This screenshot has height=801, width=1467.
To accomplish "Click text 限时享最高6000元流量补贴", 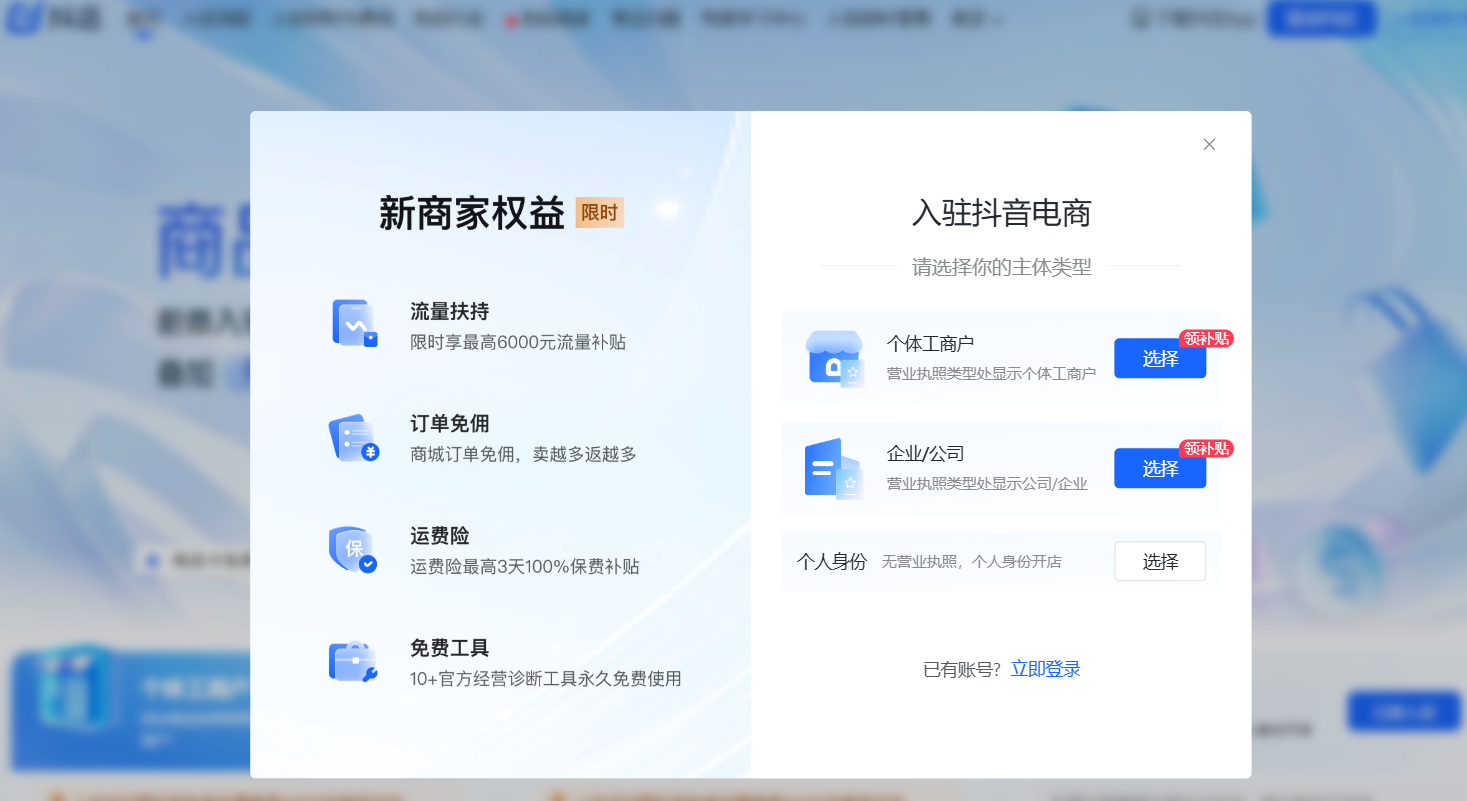I will pyautogui.click(x=518, y=342).
